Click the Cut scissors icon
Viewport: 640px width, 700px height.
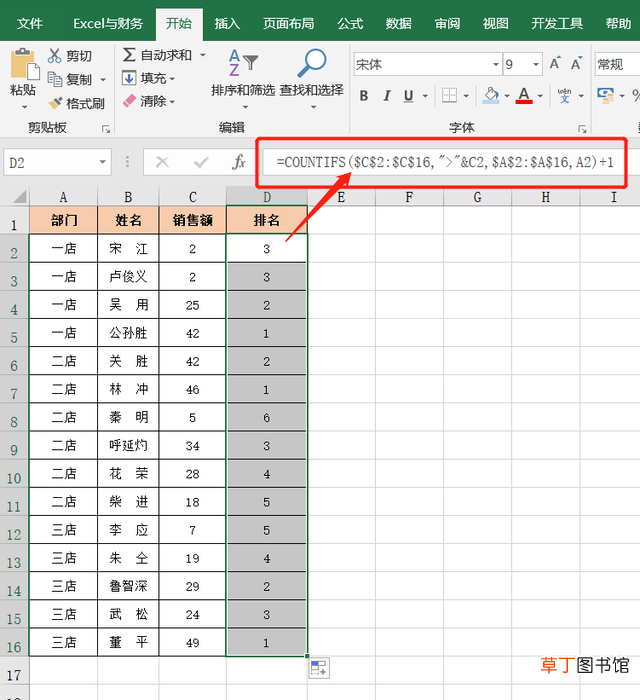[x=54, y=56]
